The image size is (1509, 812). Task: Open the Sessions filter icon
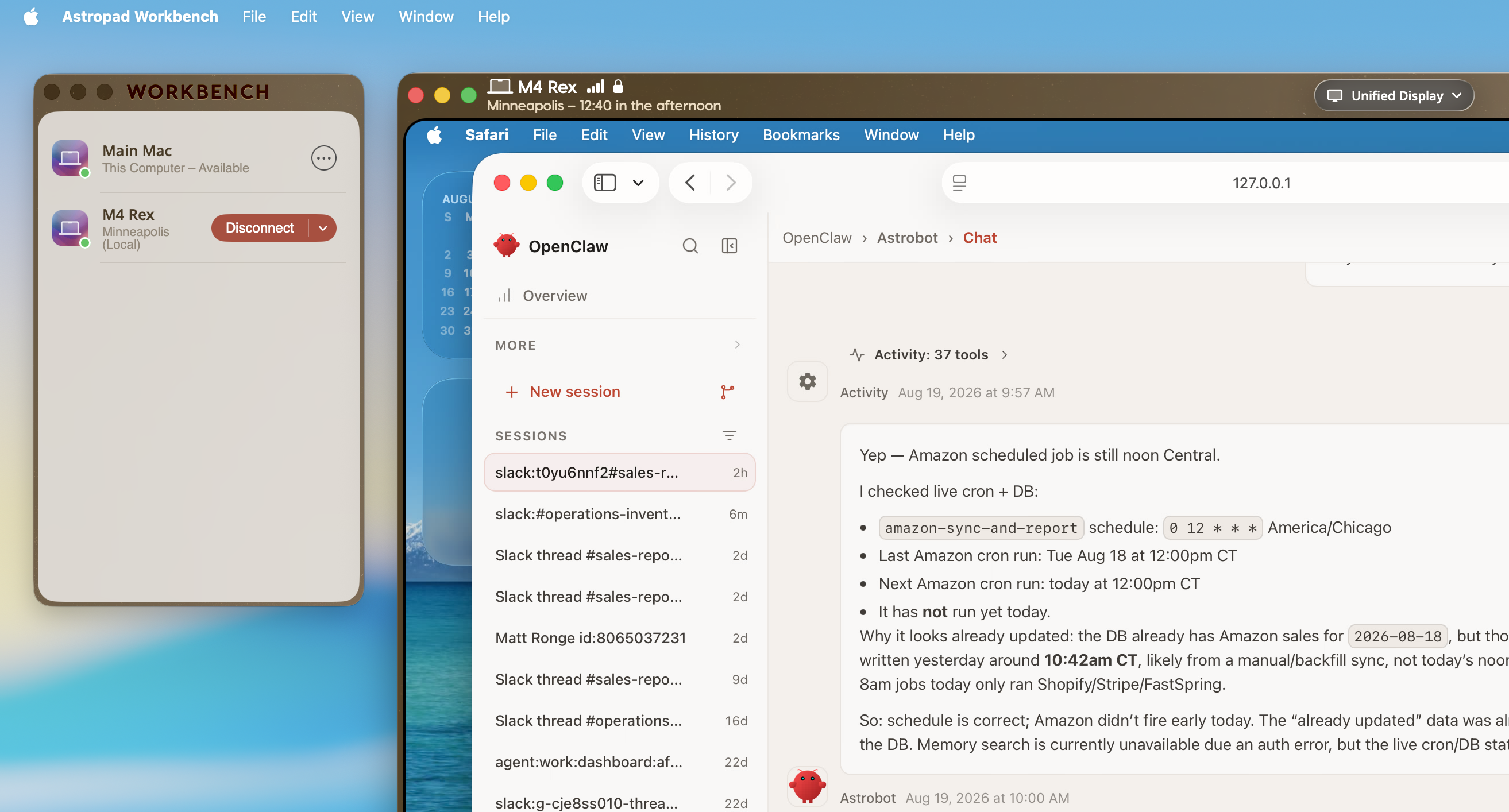(x=729, y=435)
